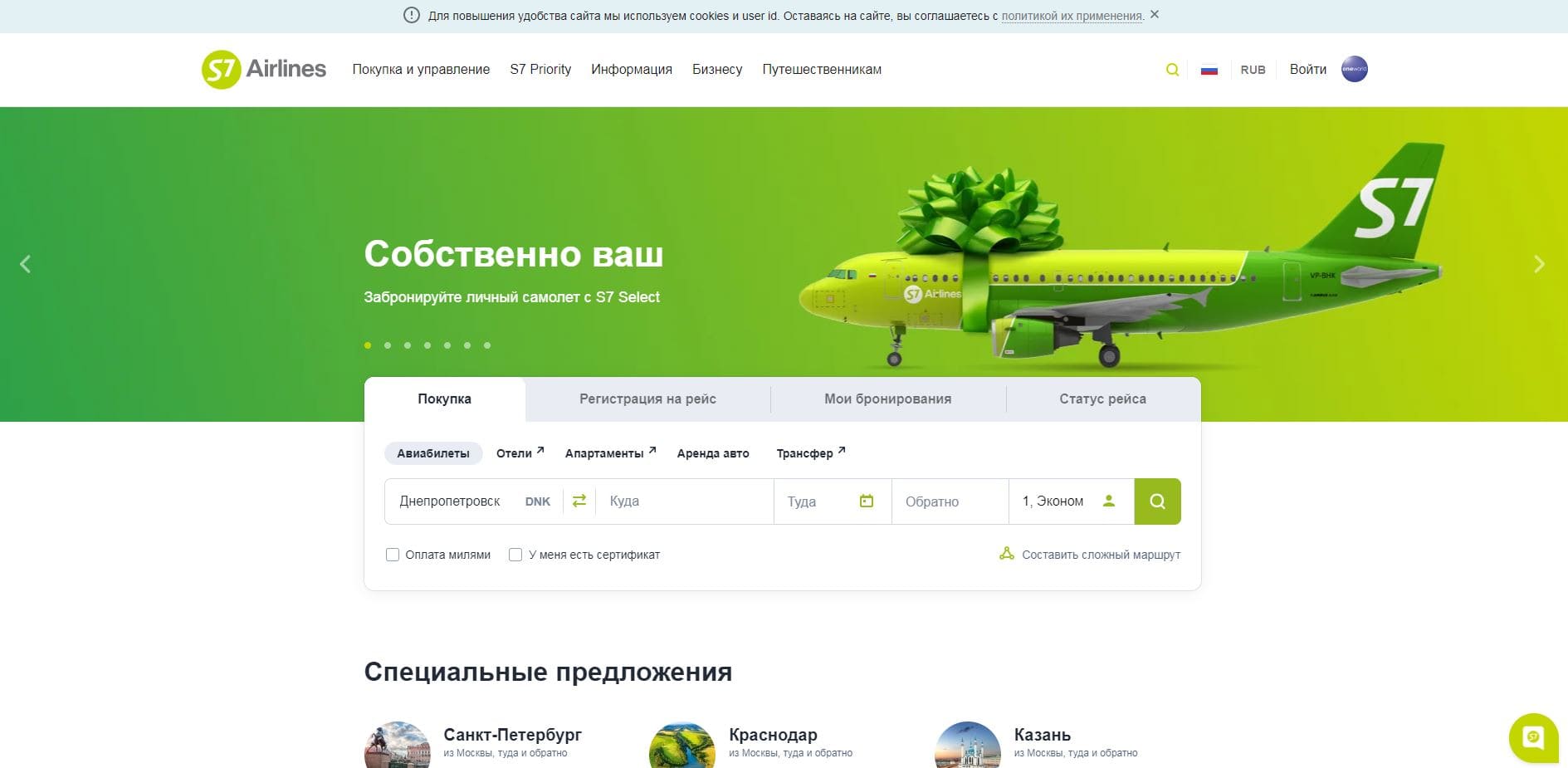The image size is (1568, 768).
Task: Open the Бизнесу menu
Action: (717, 70)
